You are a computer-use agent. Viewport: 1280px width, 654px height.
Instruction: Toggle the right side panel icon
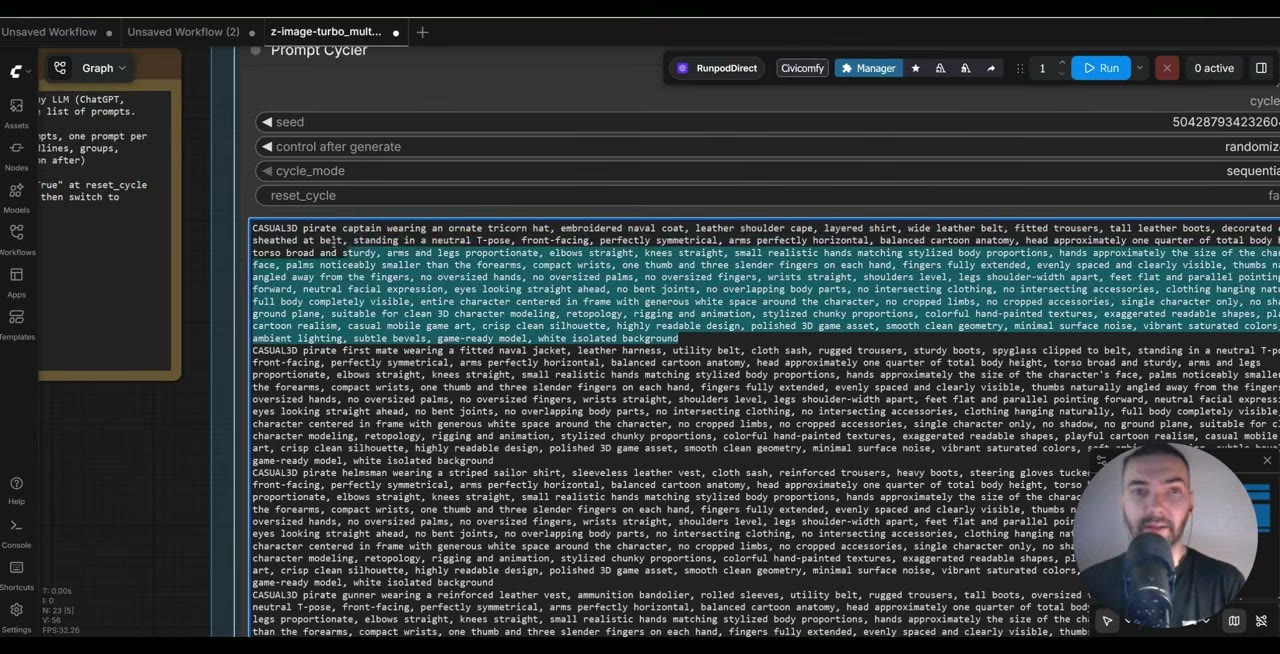click(1261, 68)
